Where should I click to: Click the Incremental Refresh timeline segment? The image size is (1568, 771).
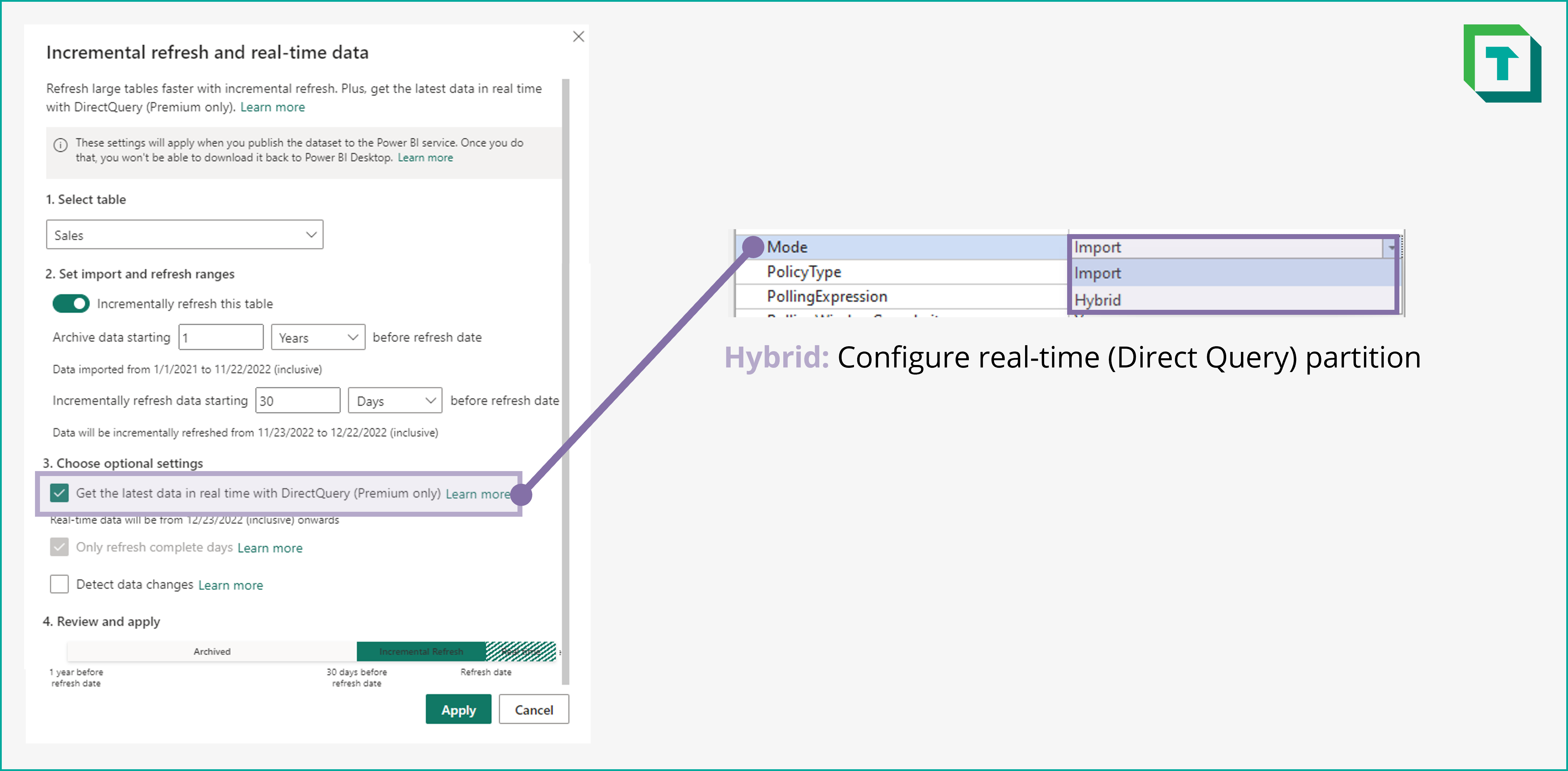tap(421, 651)
